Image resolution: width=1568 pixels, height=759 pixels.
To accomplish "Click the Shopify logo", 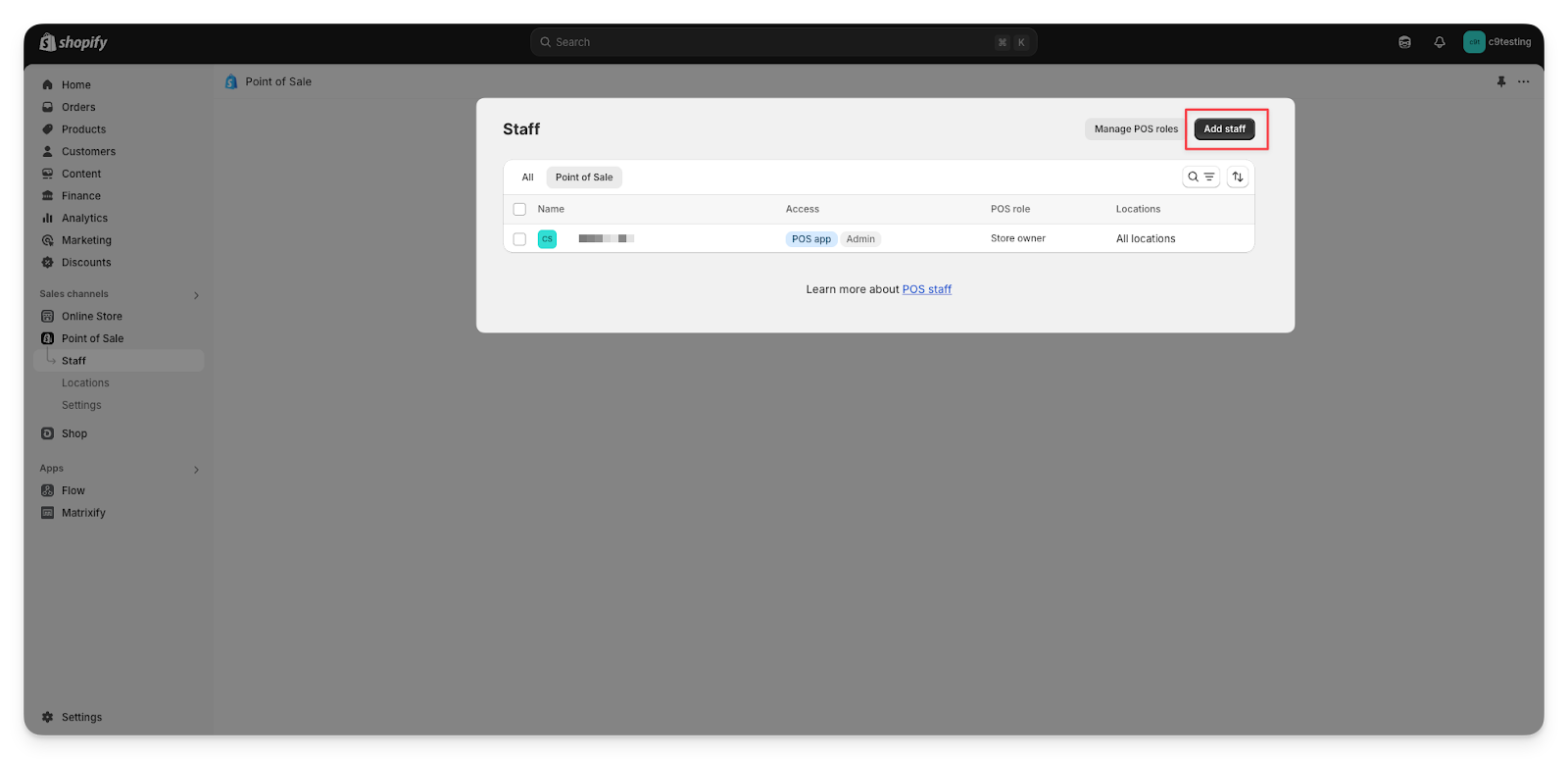I will [x=73, y=42].
